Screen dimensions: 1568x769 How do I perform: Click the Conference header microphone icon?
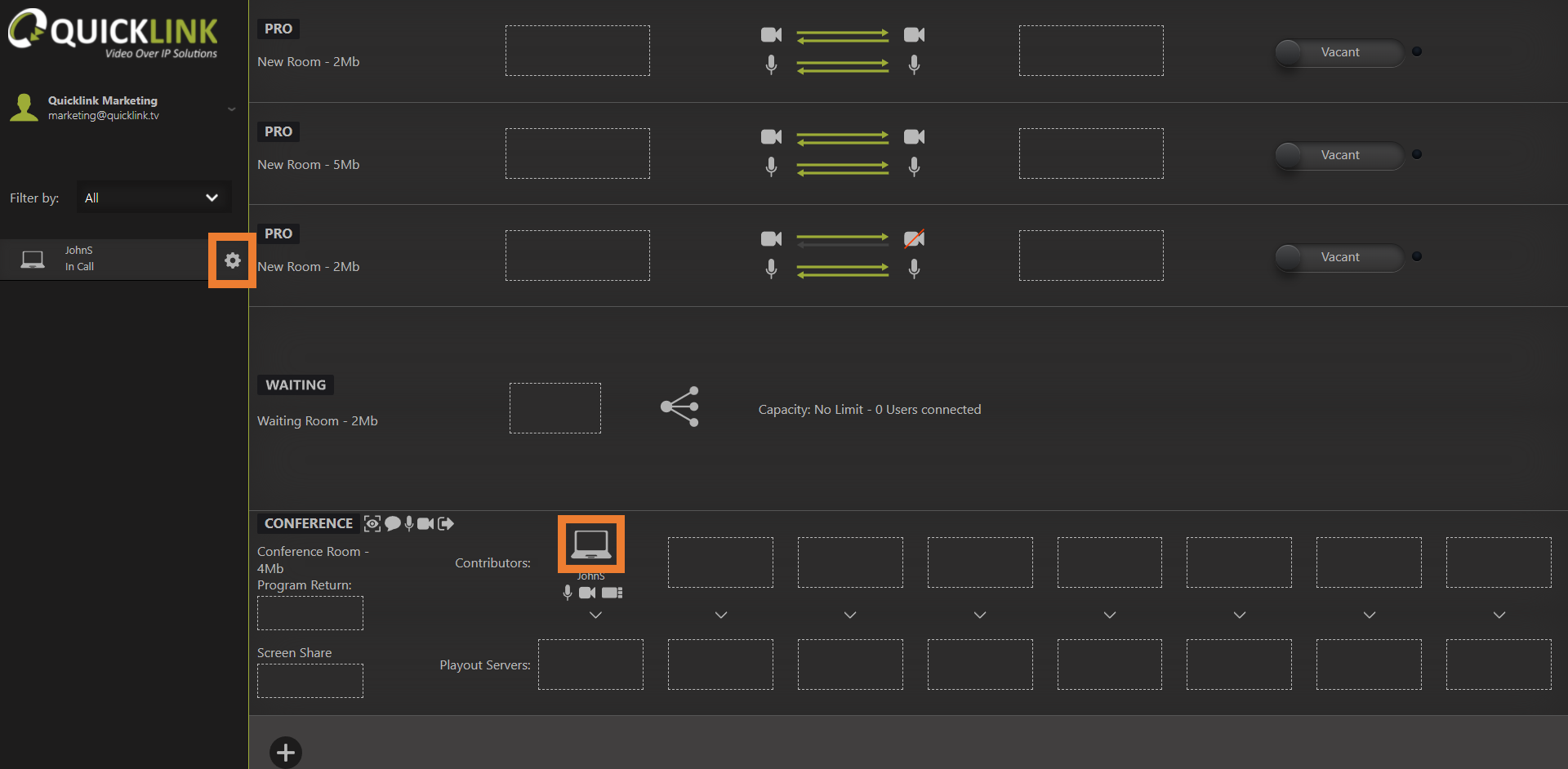pos(409,524)
